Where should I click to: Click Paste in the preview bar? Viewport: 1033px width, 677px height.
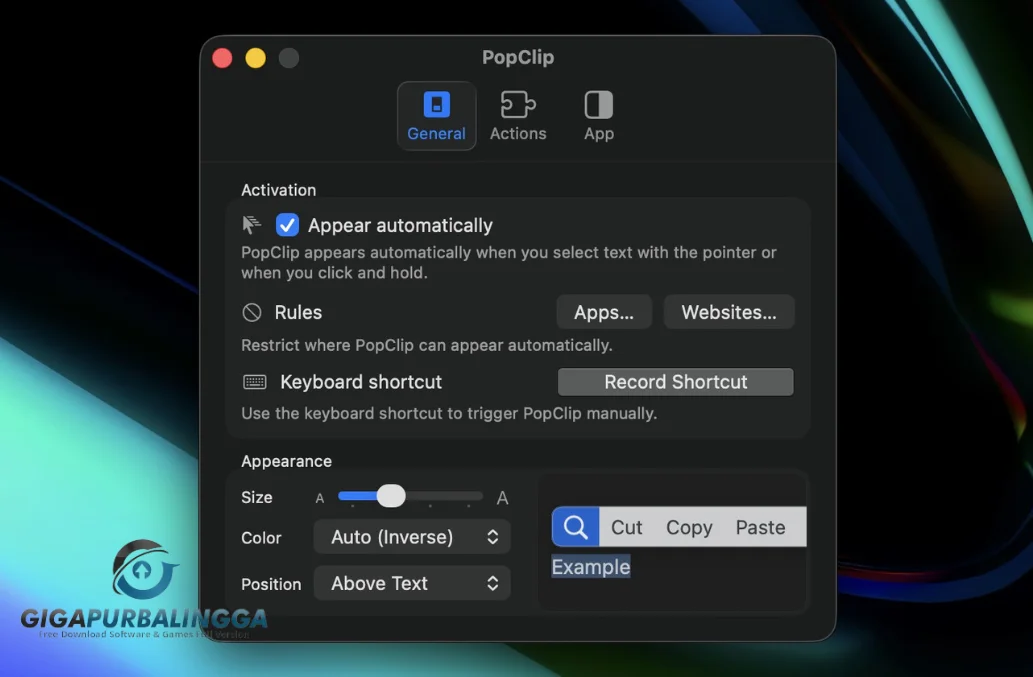tap(760, 528)
